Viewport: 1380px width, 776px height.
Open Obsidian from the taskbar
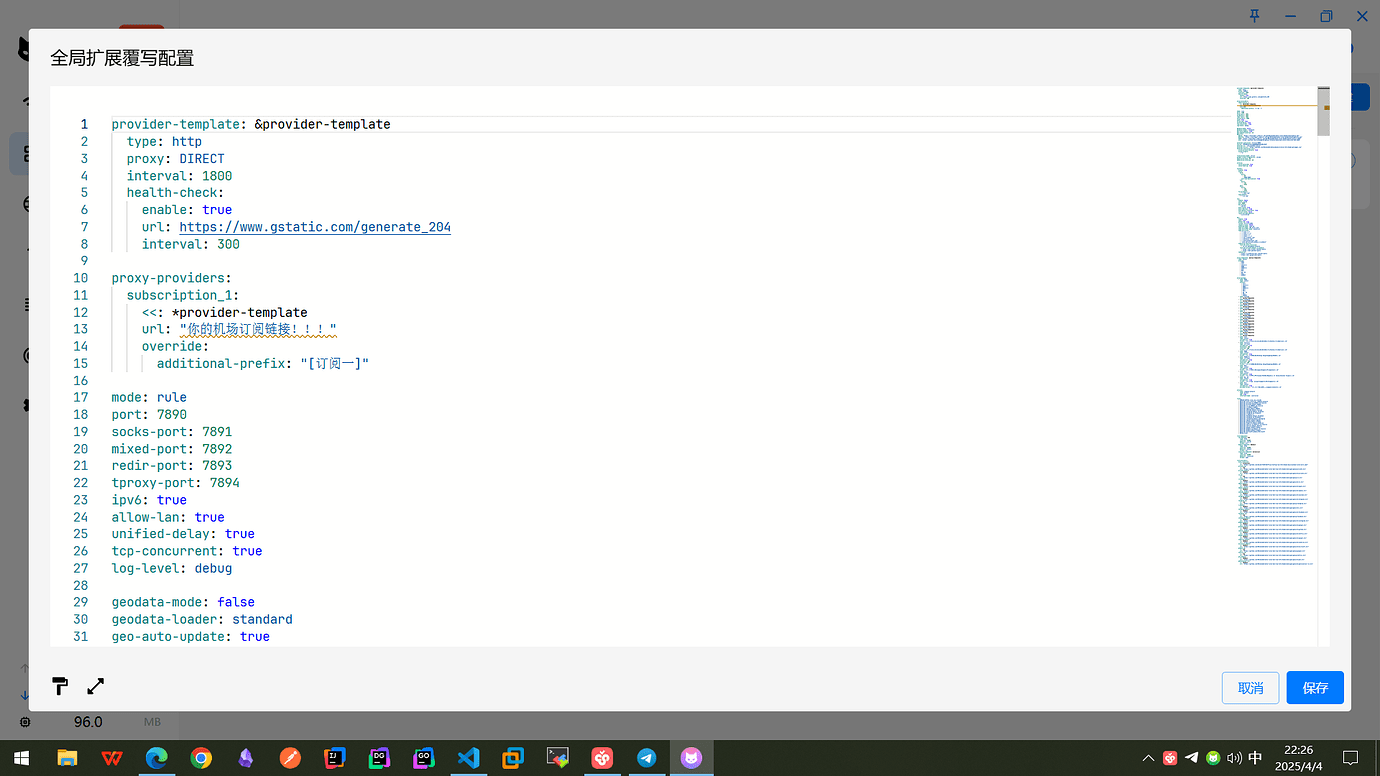pyautogui.click(x=246, y=758)
